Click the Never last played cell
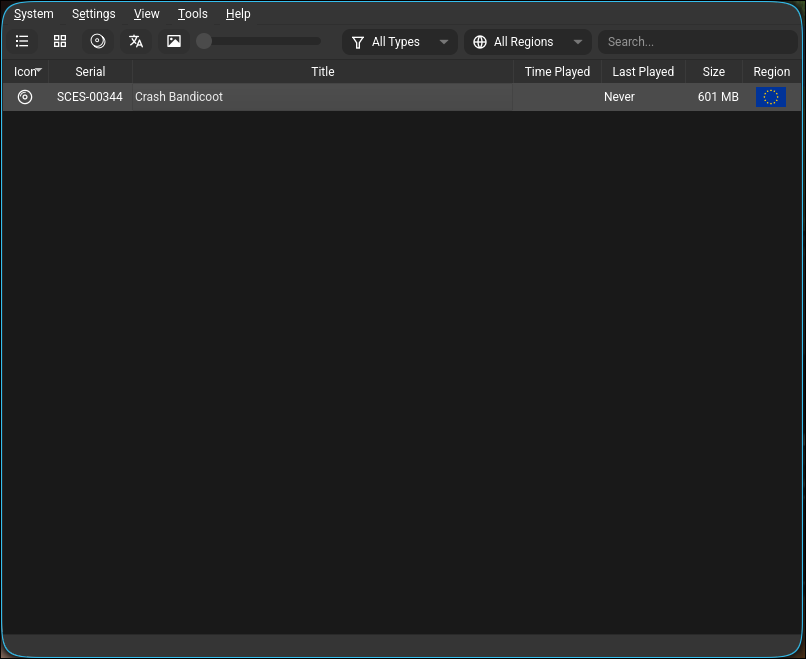The image size is (806, 659). coord(643,97)
